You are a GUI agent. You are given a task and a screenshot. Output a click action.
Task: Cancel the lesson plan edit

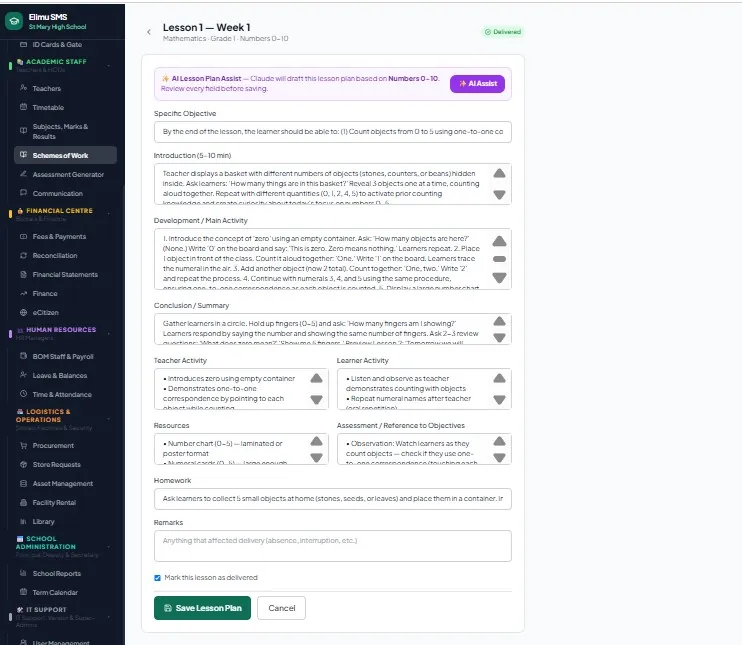pos(282,608)
